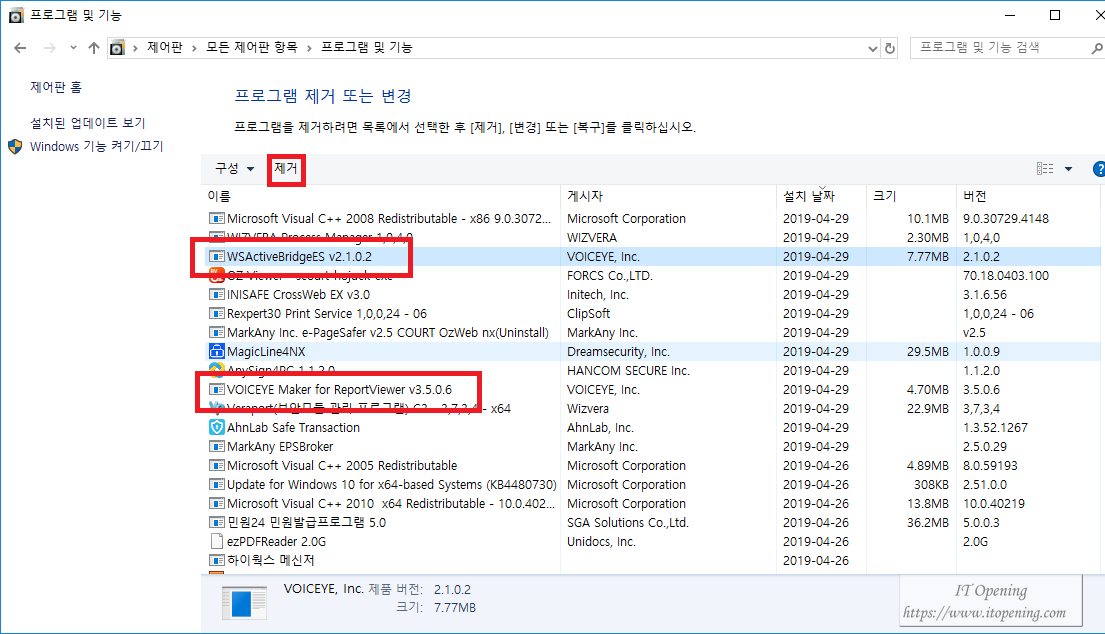
Task: Open 설치된 업데이트 보기 link
Action: pos(87,123)
